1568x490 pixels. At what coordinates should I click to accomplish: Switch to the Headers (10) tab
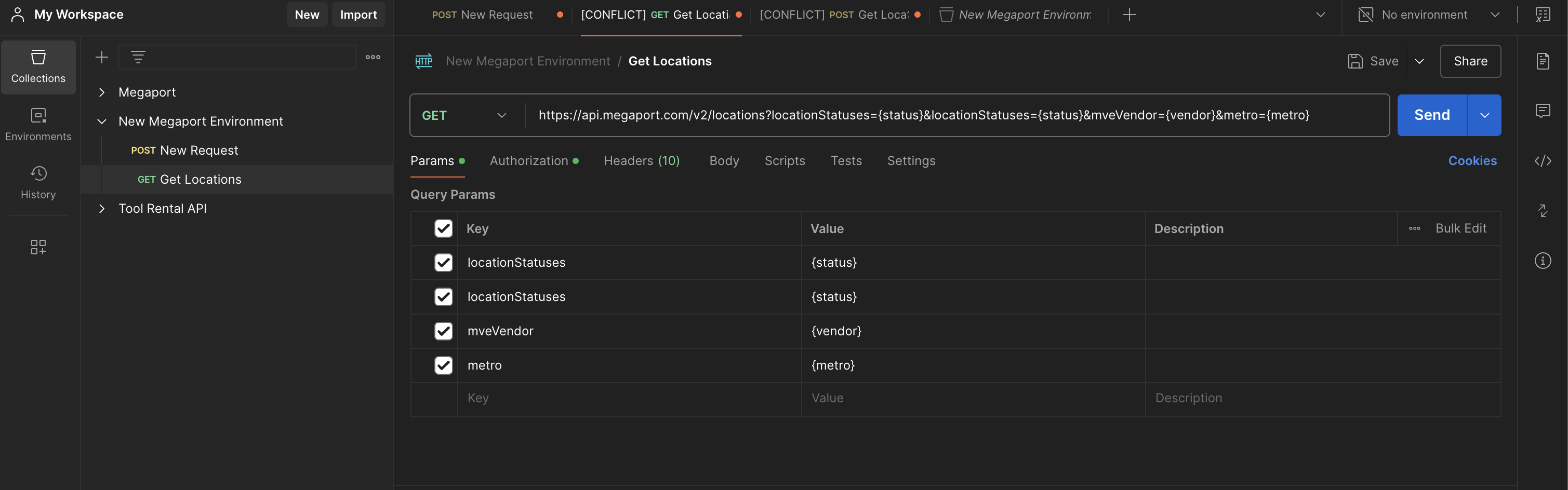pos(642,161)
